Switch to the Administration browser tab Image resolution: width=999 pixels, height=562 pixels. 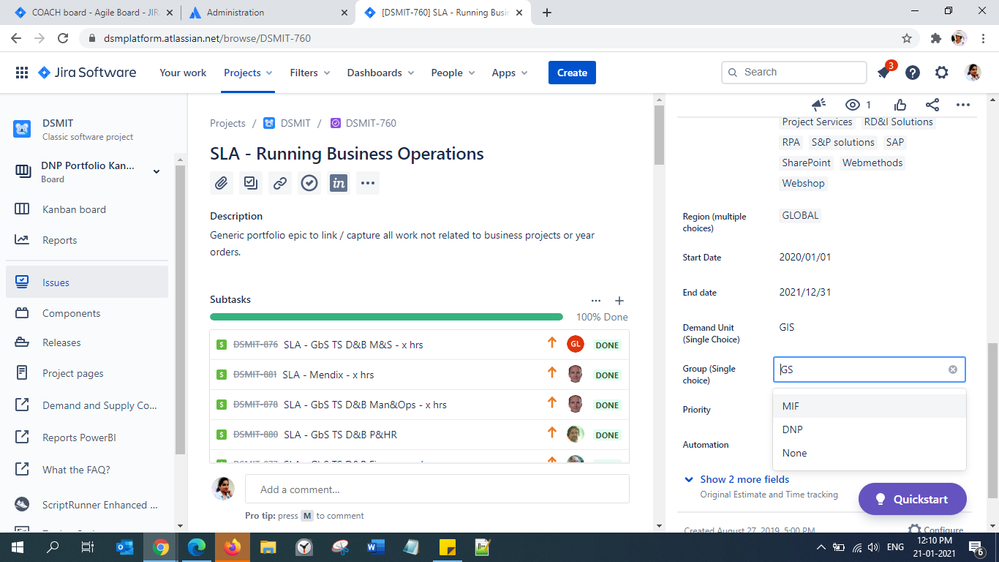(268, 12)
